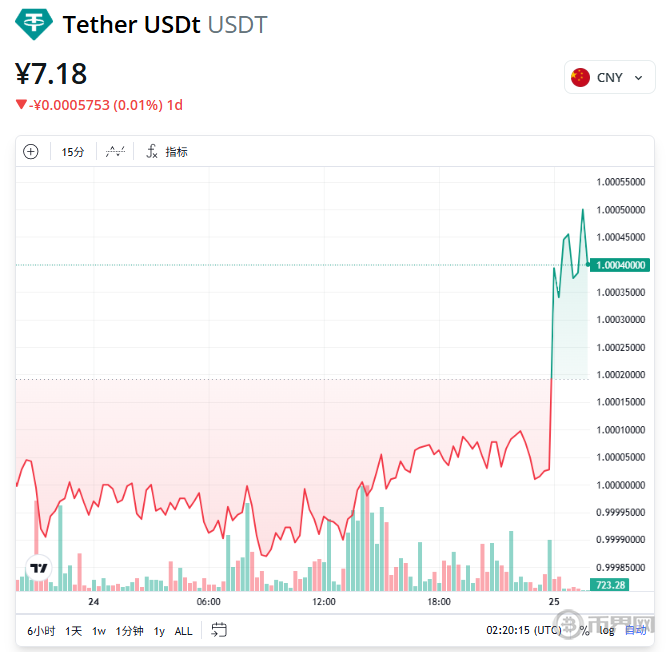The image size is (666, 652).
Task: Click the 723.28 volume label
Action: pyautogui.click(x=609, y=584)
